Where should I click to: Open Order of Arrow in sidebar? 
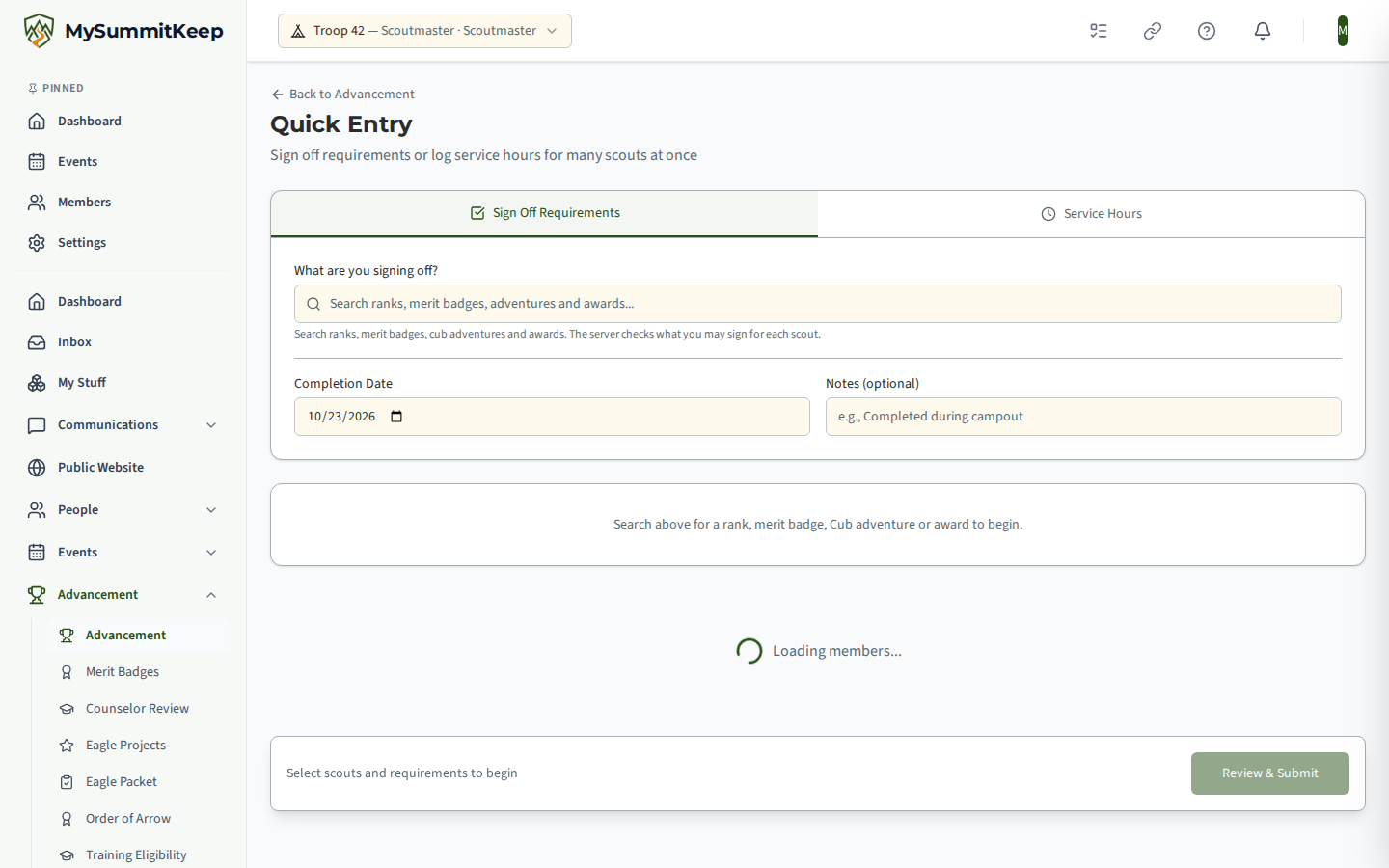tap(140, 819)
